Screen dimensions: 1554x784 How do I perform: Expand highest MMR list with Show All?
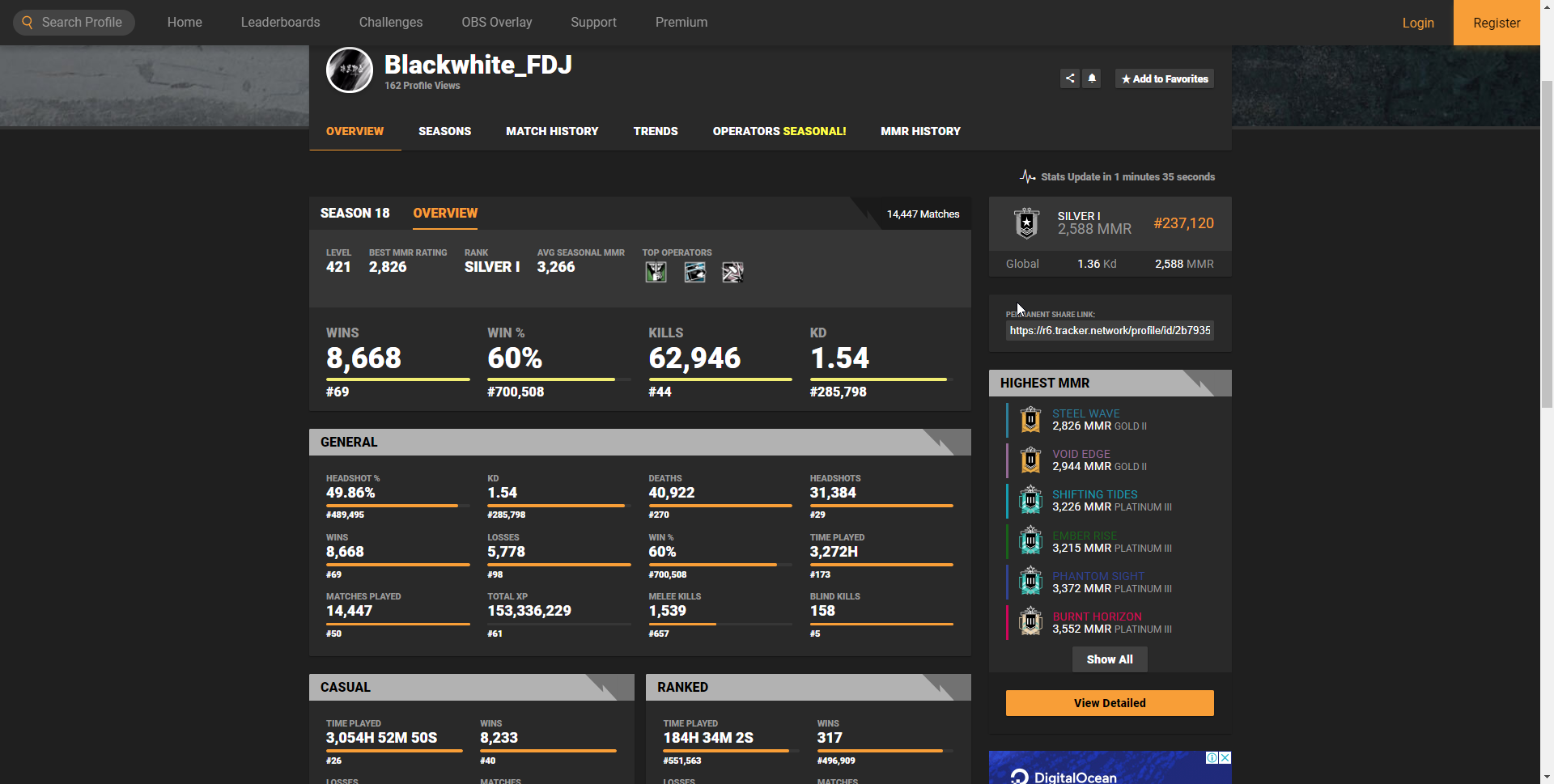(x=1109, y=659)
